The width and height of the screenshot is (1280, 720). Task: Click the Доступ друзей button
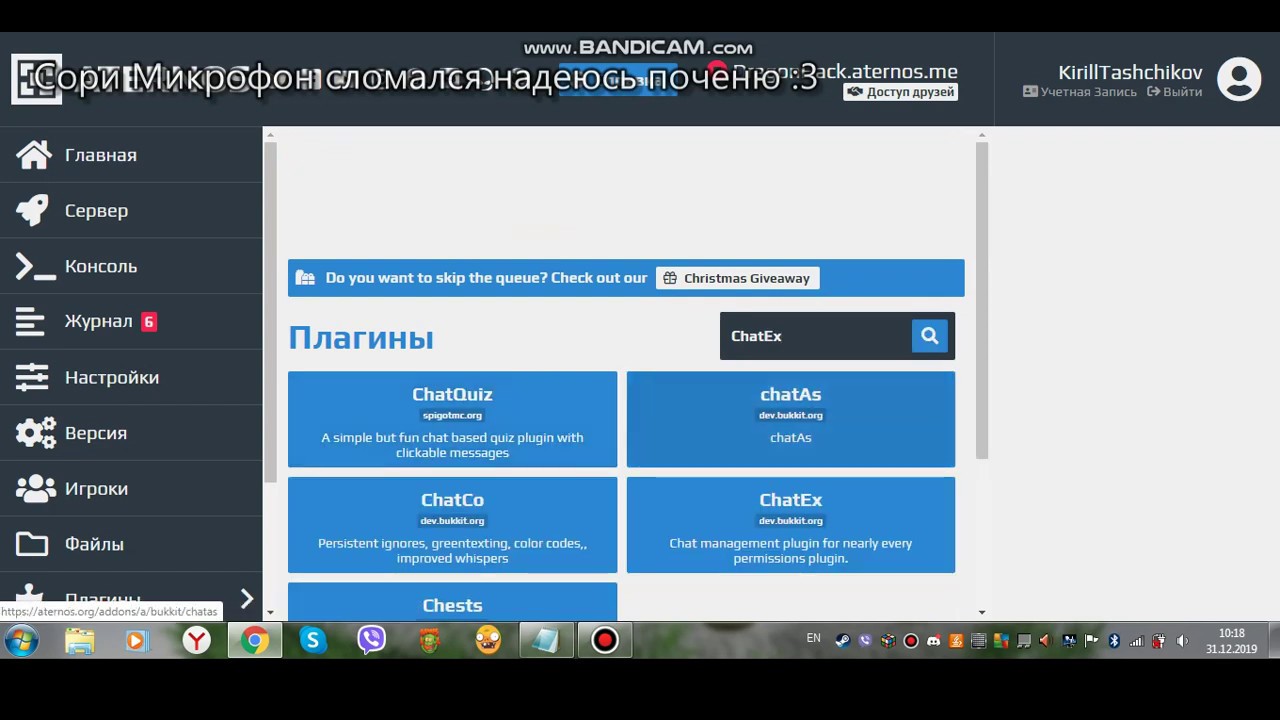tap(900, 92)
